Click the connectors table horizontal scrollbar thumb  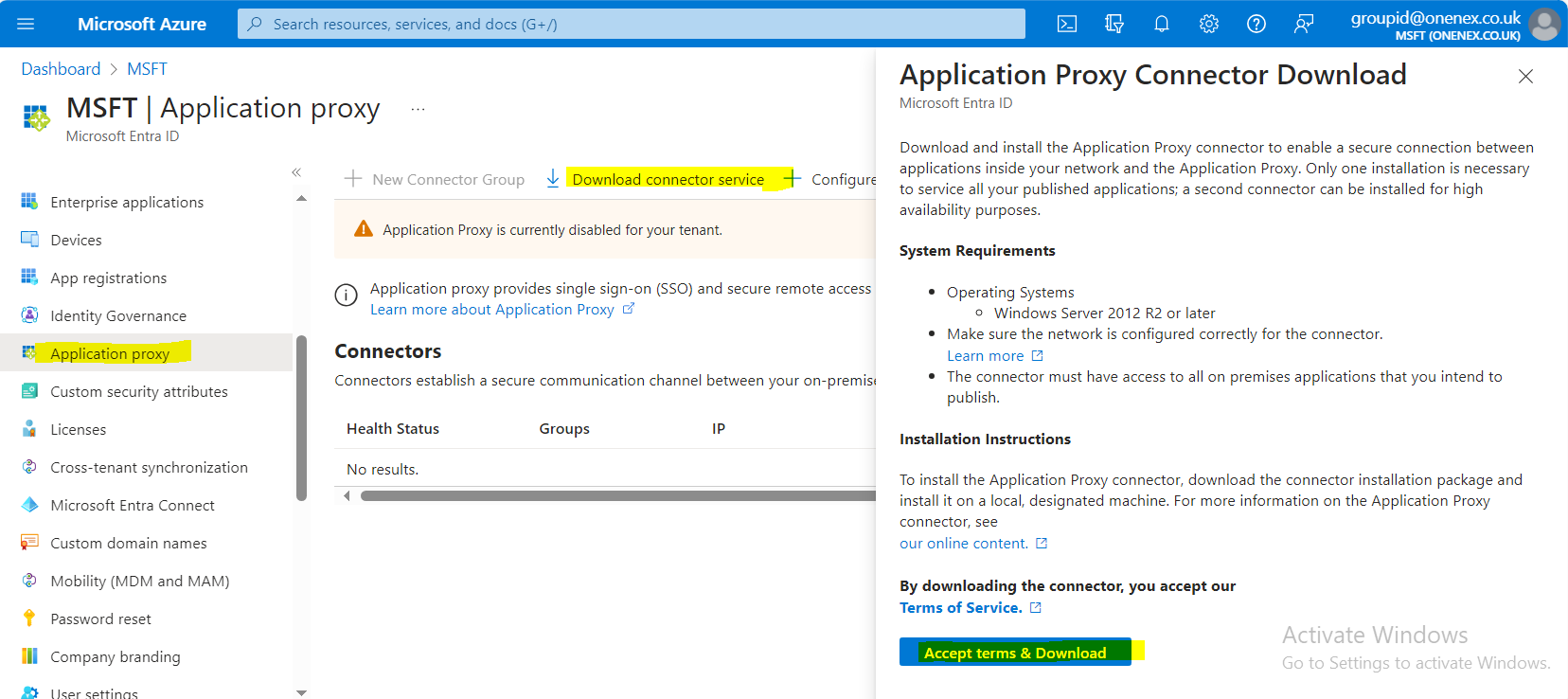[x=618, y=495]
